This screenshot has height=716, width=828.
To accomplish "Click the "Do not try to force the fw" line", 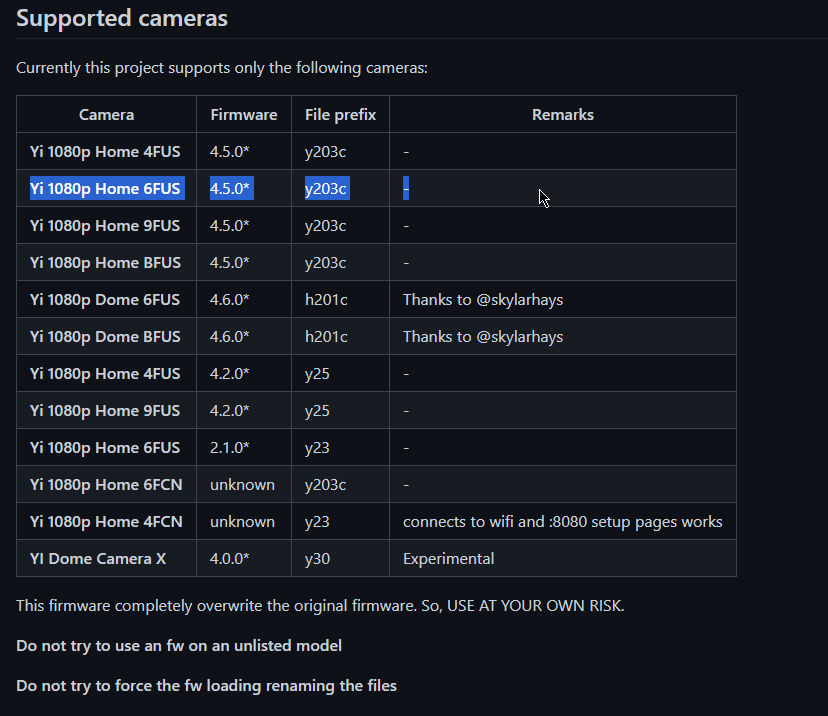I will pos(206,685).
